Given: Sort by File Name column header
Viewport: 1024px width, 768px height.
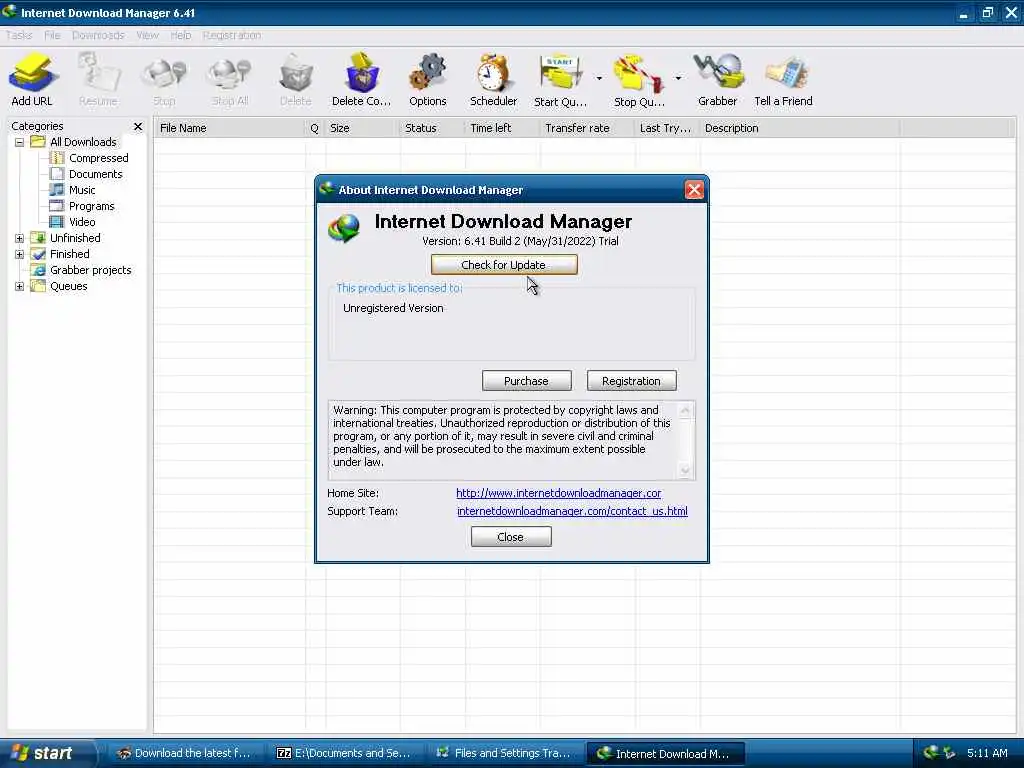Looking at the screenshot, I should (x=229, y=128).
